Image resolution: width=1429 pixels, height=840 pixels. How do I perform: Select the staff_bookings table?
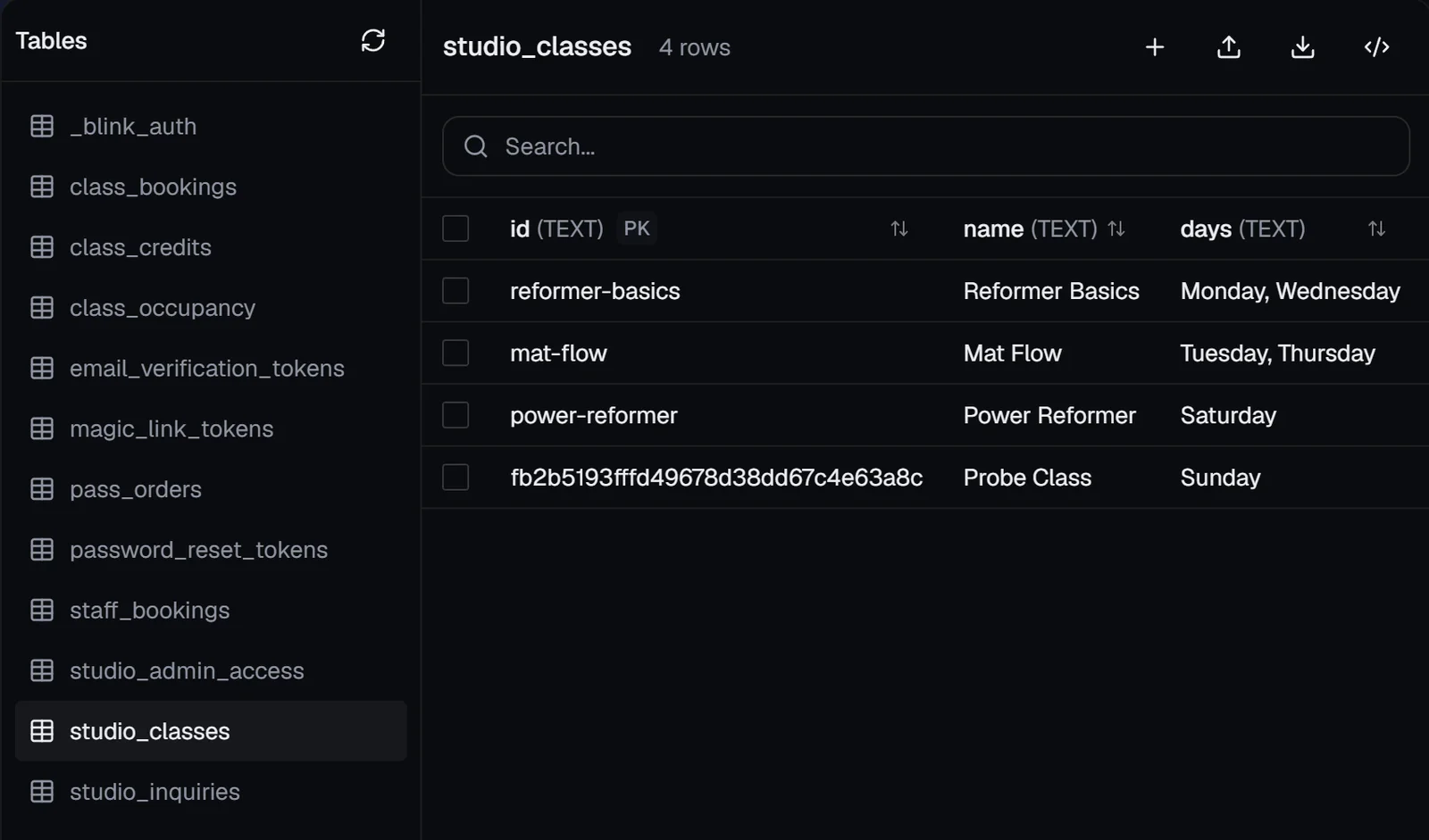(211, 610)
